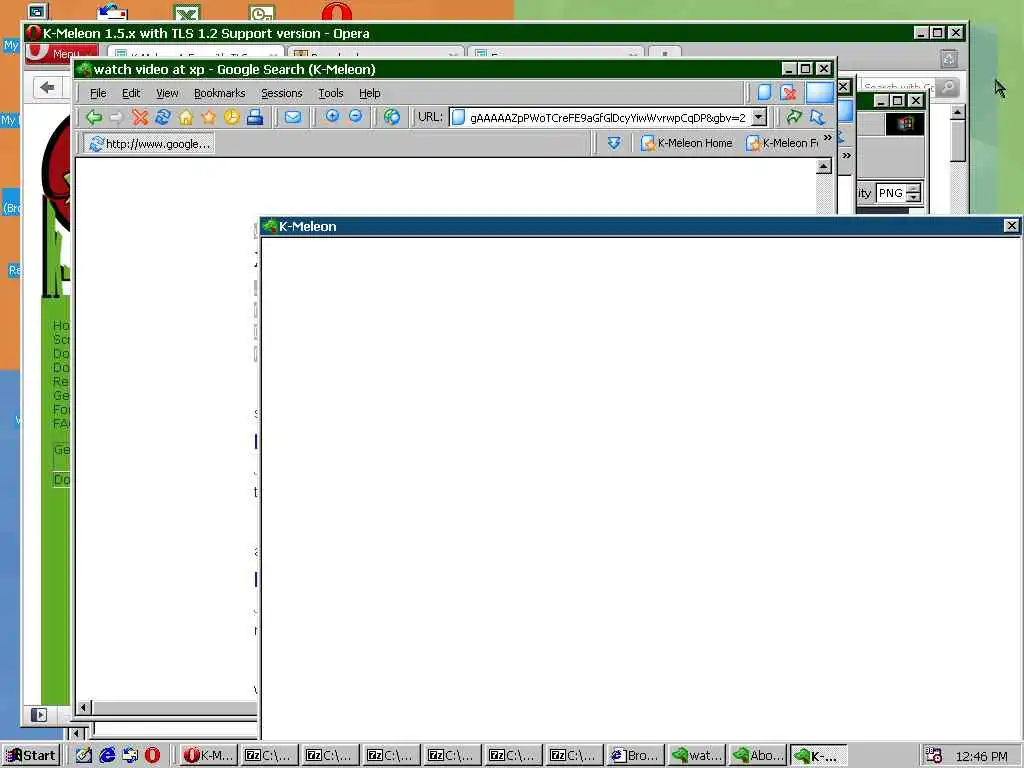Launch Internet Explorer from quick launch
This screenshot has height=768, width=1024.
(x=107, y=755)
